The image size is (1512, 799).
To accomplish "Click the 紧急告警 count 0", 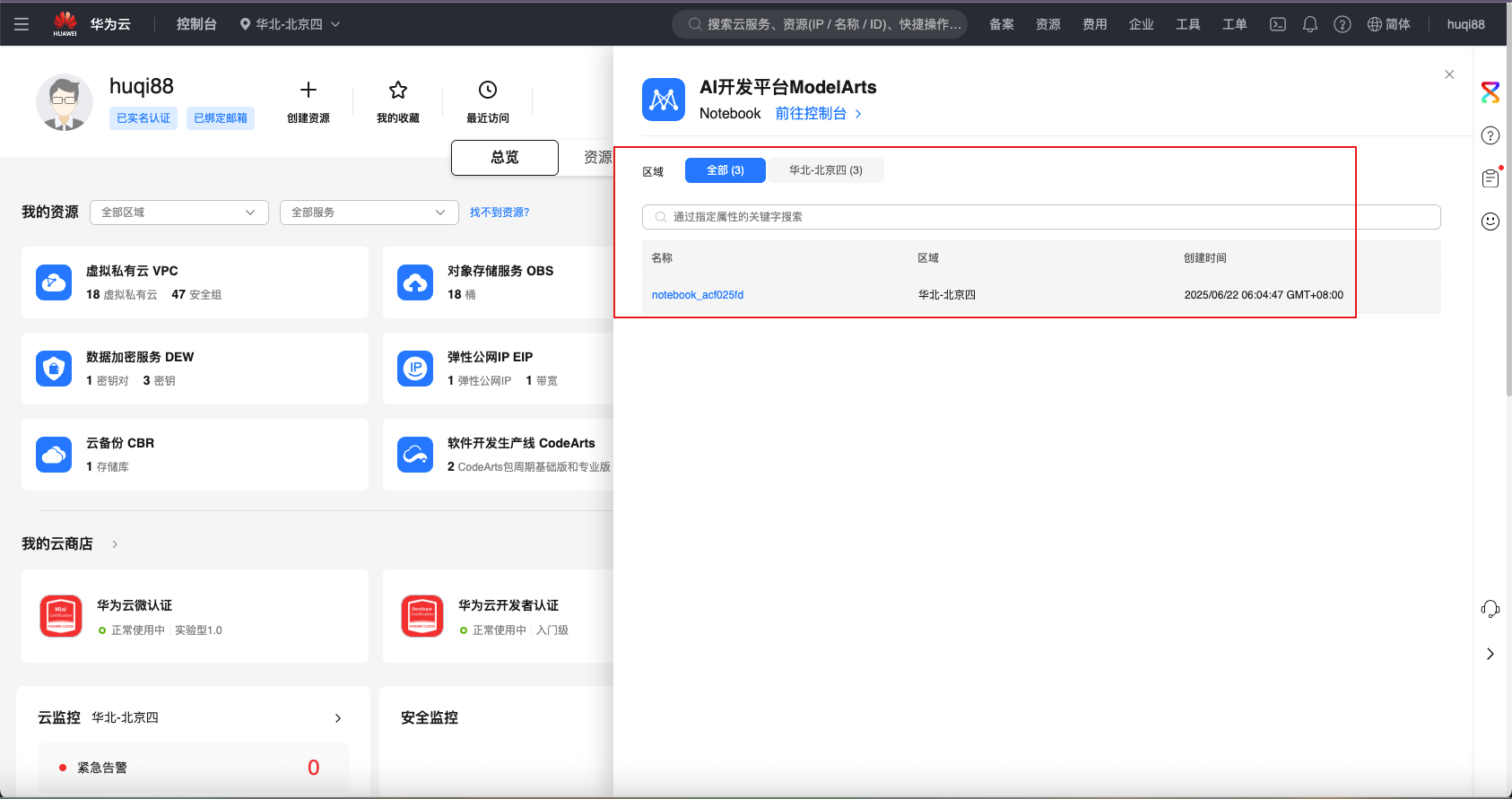I will click(x=313, y=768).
